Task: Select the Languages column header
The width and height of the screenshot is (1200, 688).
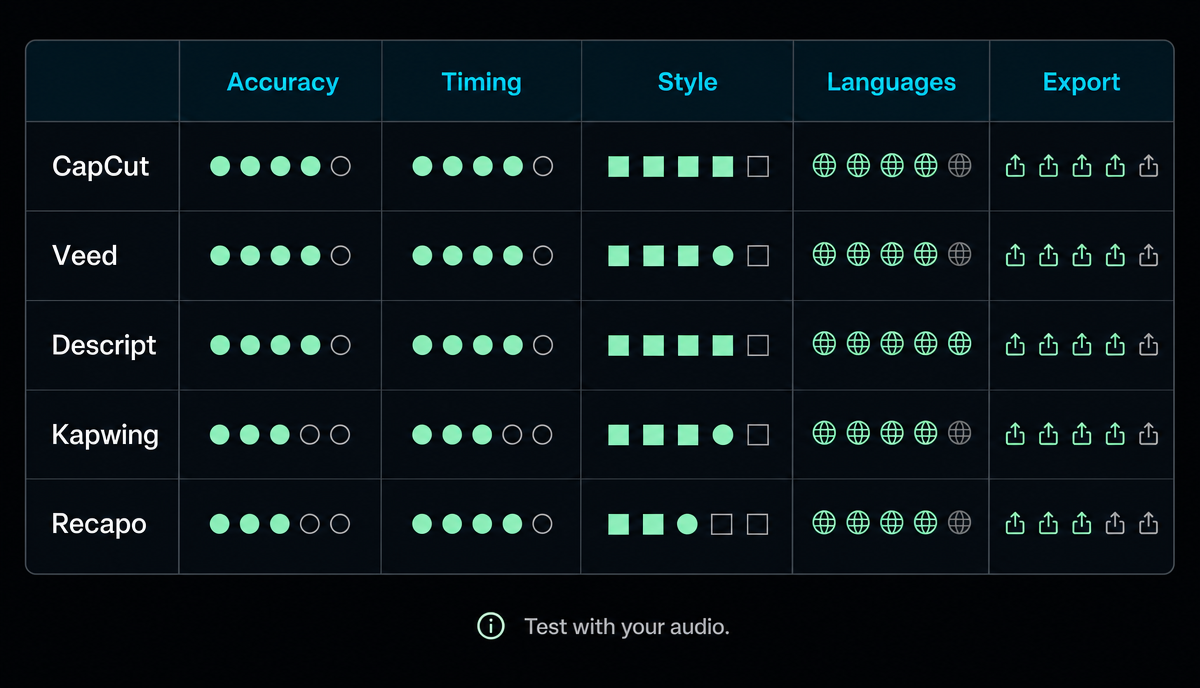Action: point(891,82)
